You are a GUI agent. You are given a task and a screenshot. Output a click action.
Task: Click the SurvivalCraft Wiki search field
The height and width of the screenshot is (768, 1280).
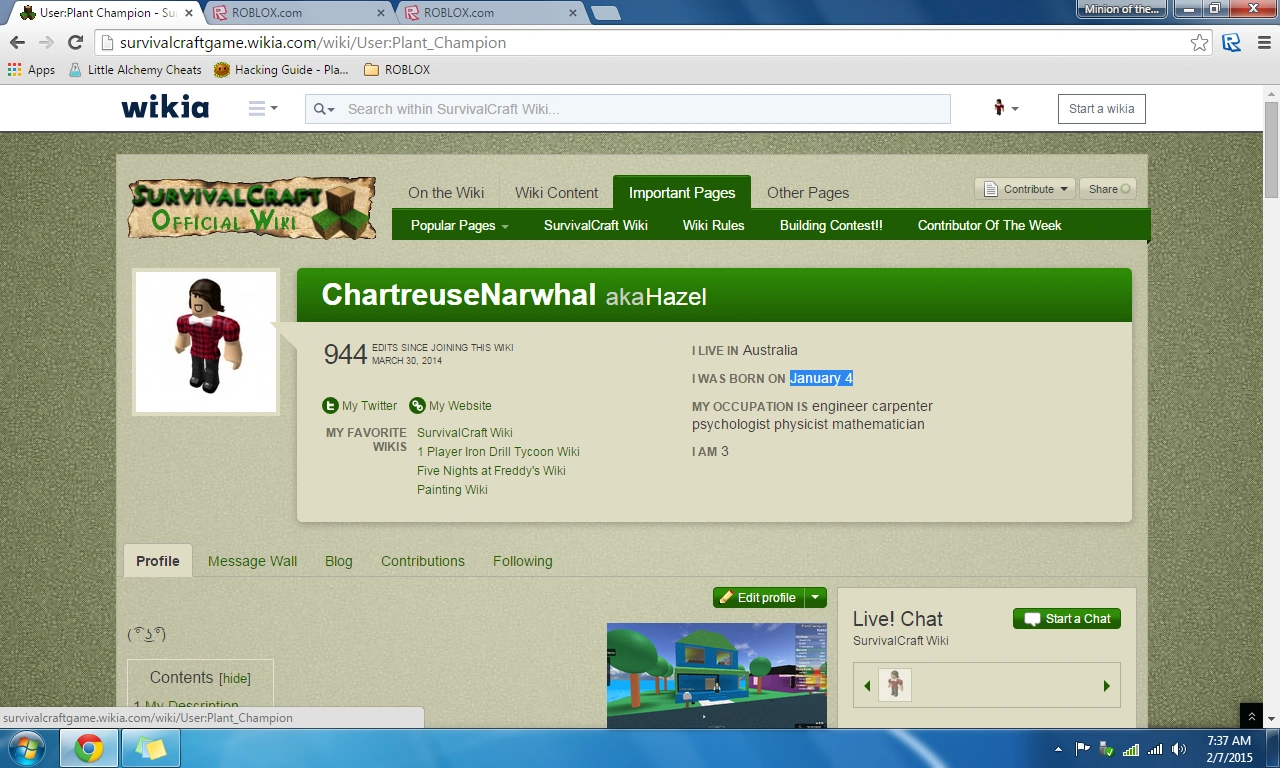pyautogui.click(x=640, y=109)
